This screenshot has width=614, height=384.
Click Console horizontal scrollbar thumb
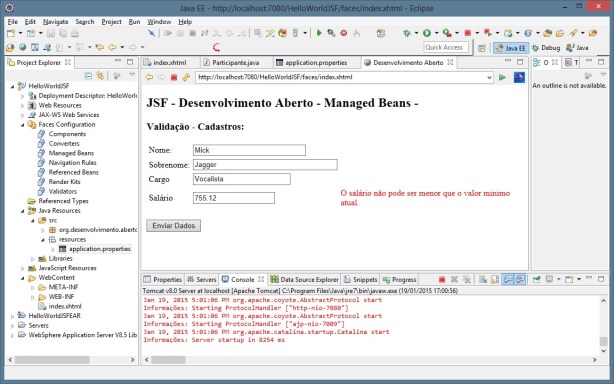pos(168,359)
